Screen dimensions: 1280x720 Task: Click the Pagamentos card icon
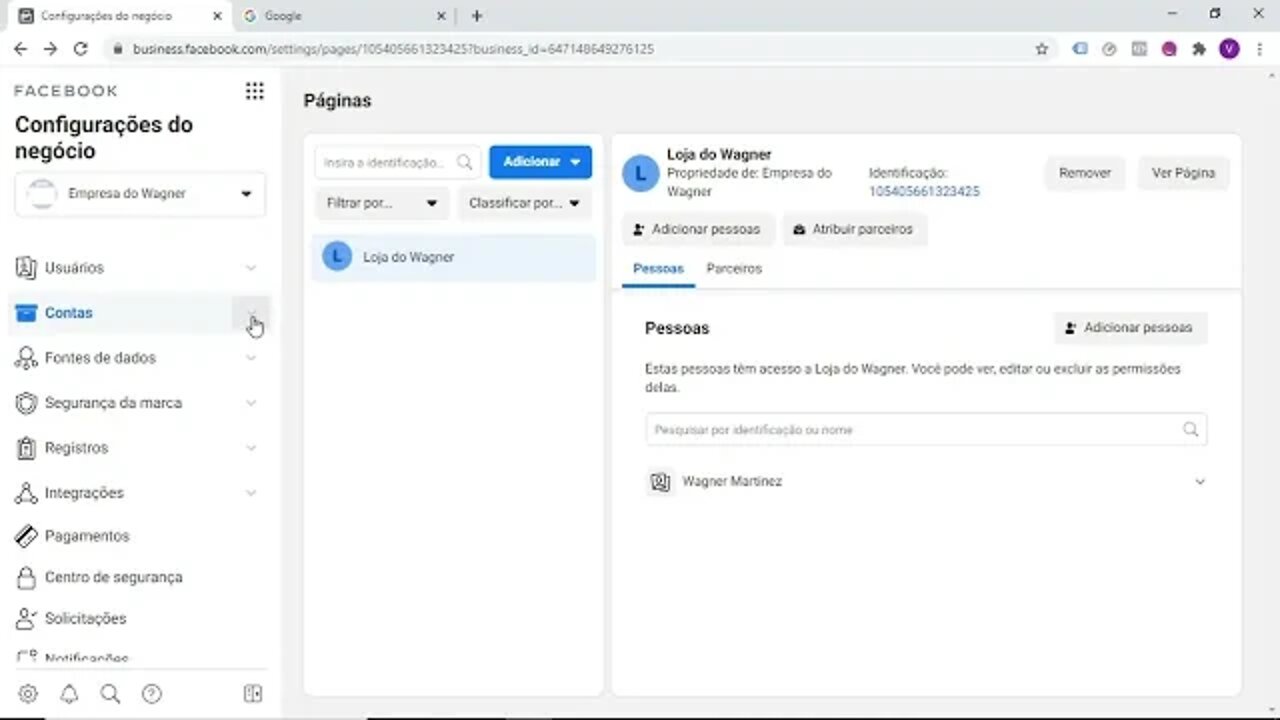coord(26,536)
